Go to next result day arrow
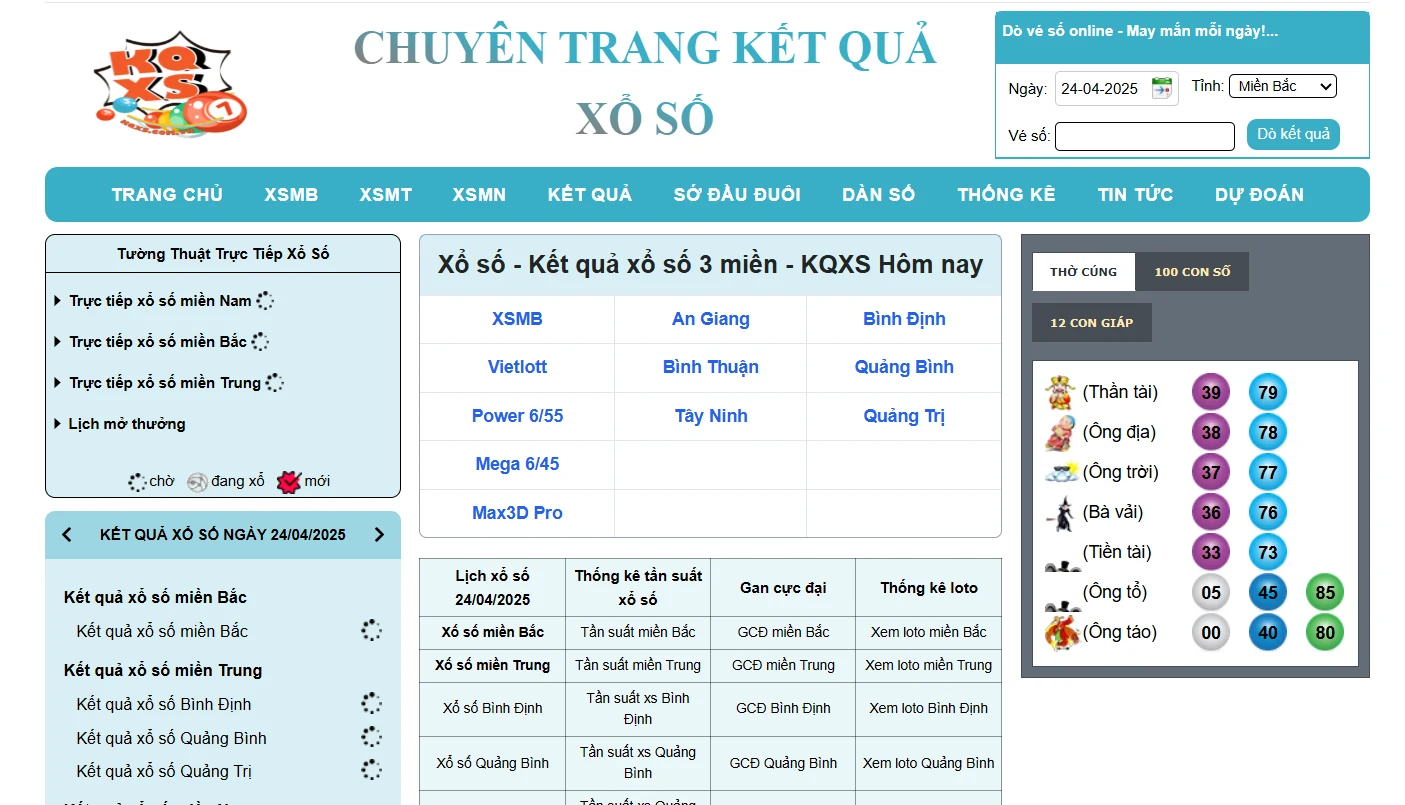 click(379, 535)
